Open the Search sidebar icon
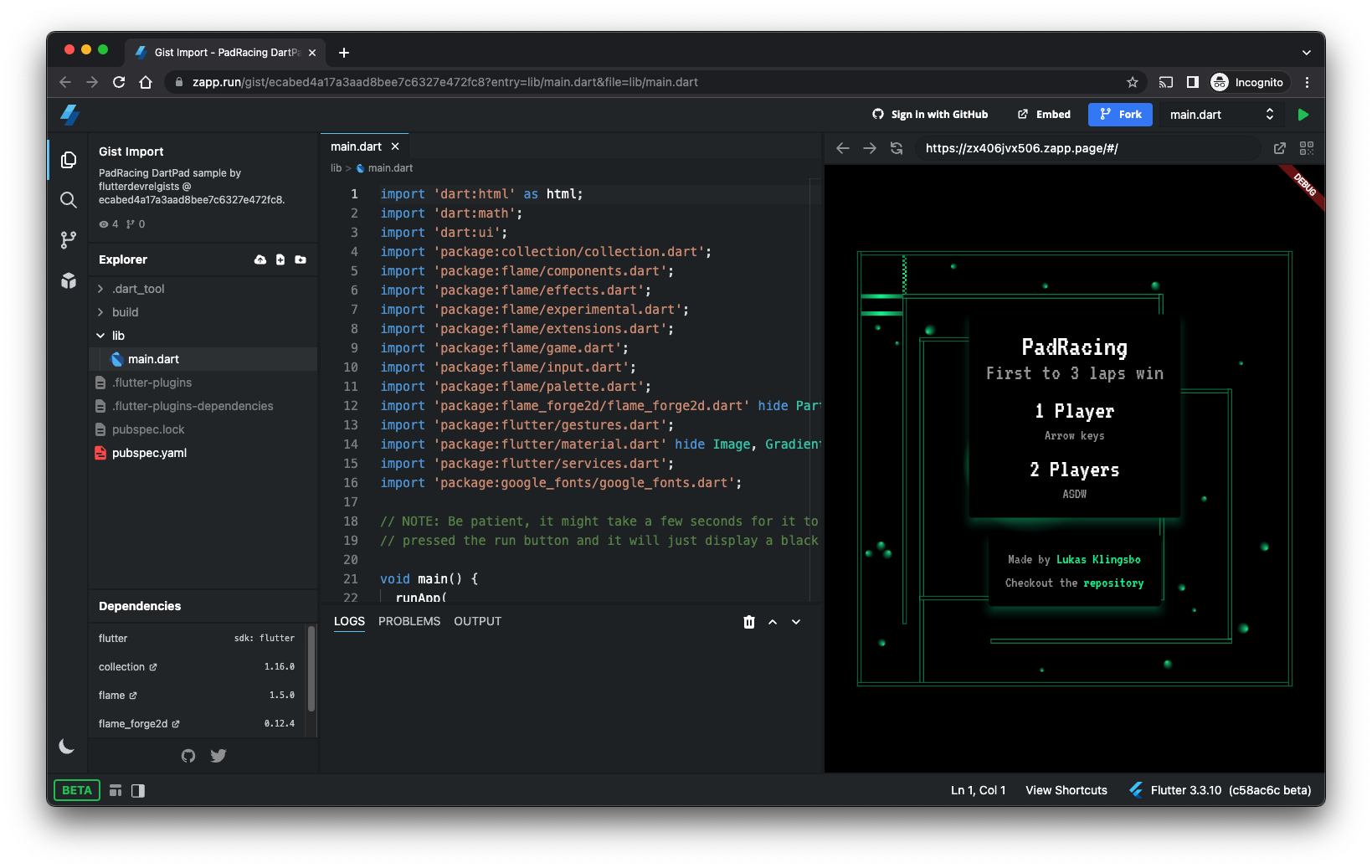This screenshot has width=1372, height=868. 69,200
